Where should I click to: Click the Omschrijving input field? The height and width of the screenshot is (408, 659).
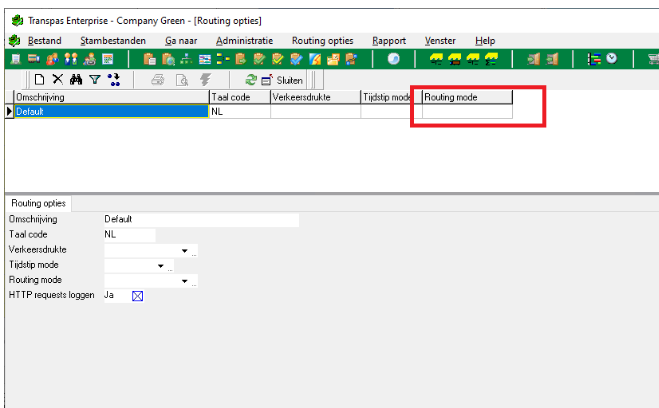point(200,219)
